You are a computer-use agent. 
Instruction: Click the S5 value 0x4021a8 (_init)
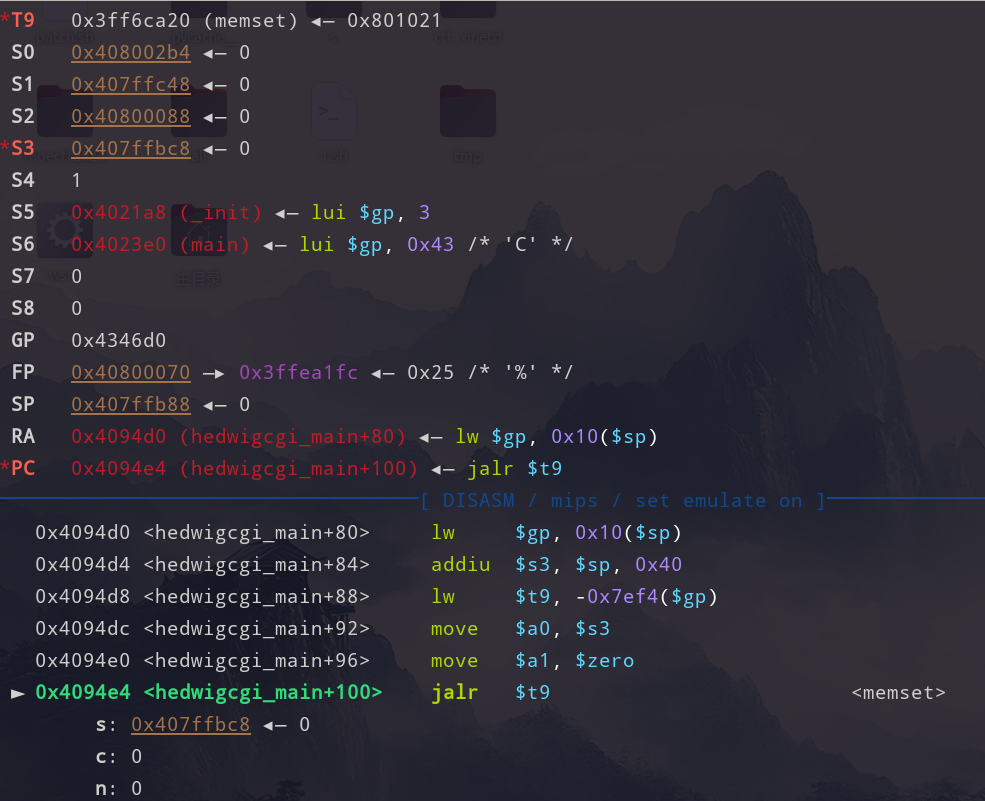coord(166,212)
